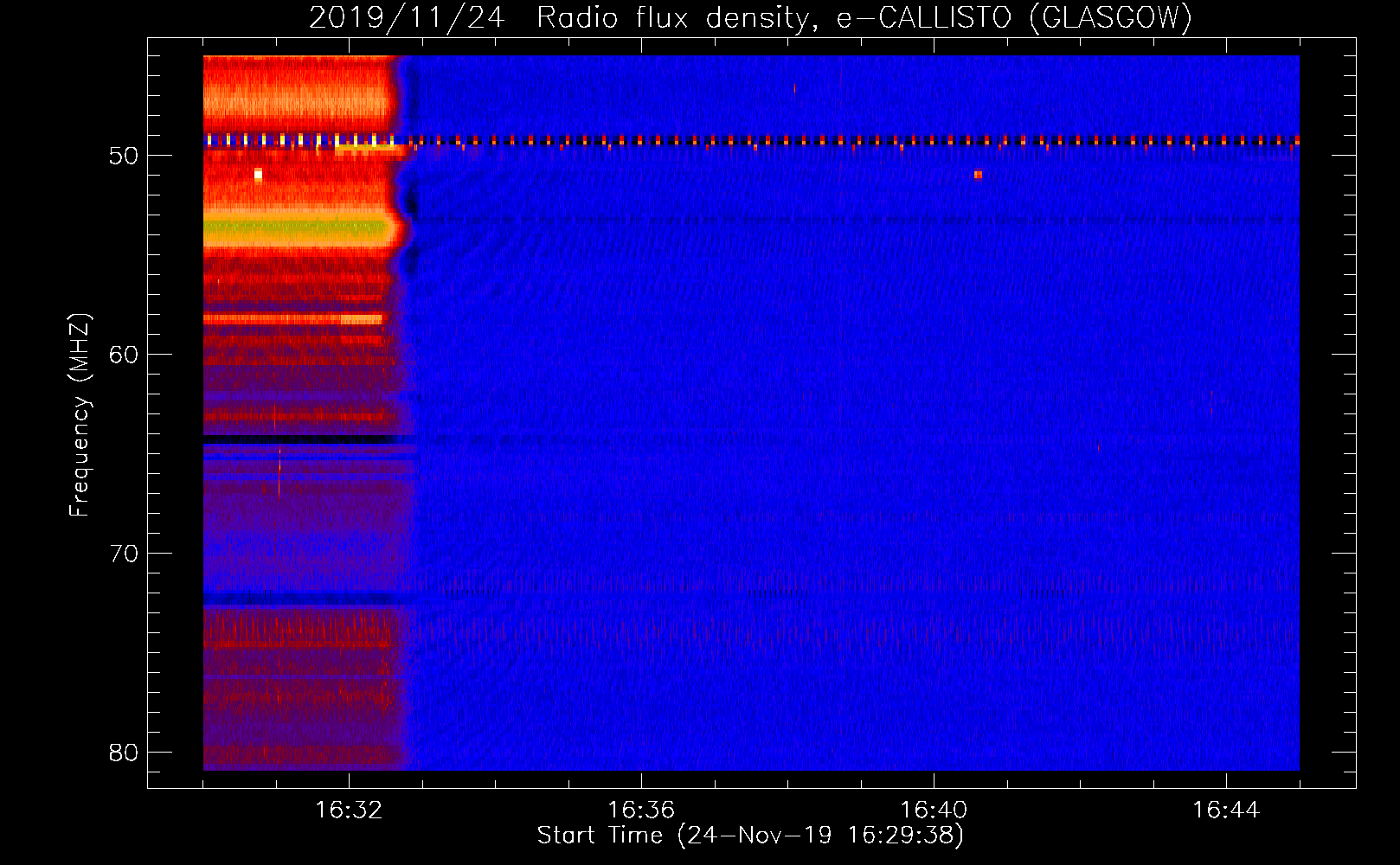Click the 'Start Time (24-Nov-19 16:29:38)' label

tap(750, 836)
